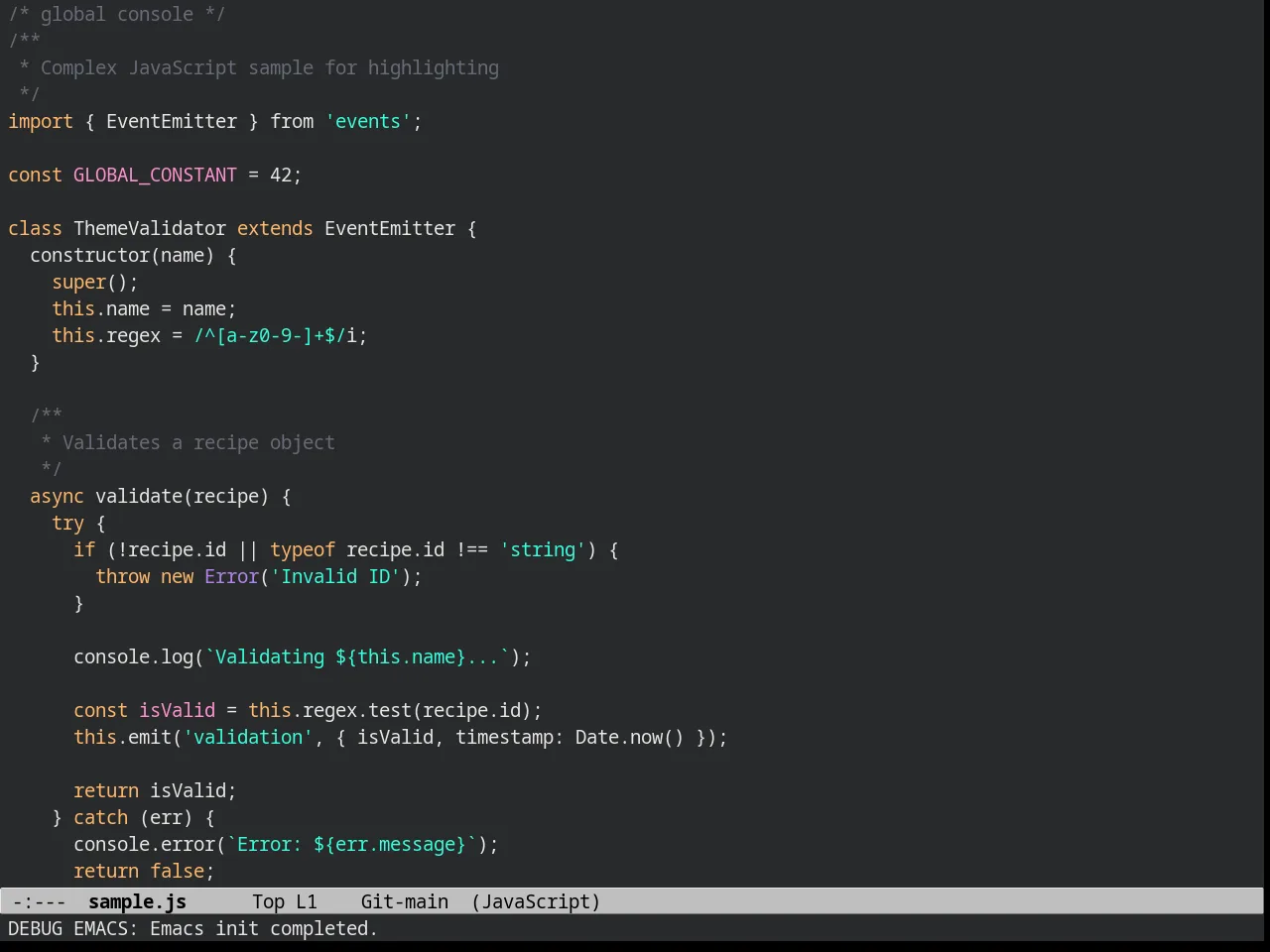Click the template string `Validating ${this.name}...`

point(357,656)
